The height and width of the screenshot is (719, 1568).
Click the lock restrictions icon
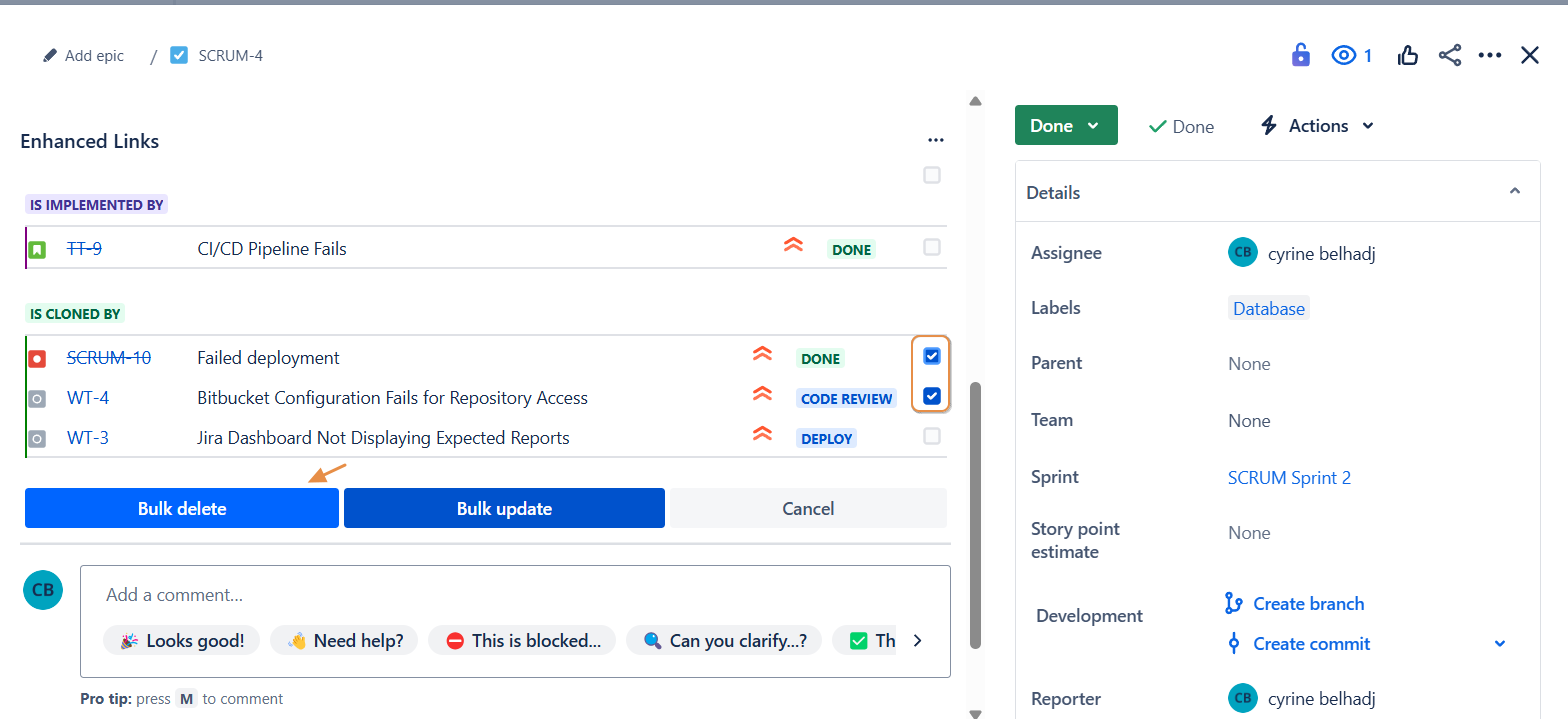[x=1300, y=55]
